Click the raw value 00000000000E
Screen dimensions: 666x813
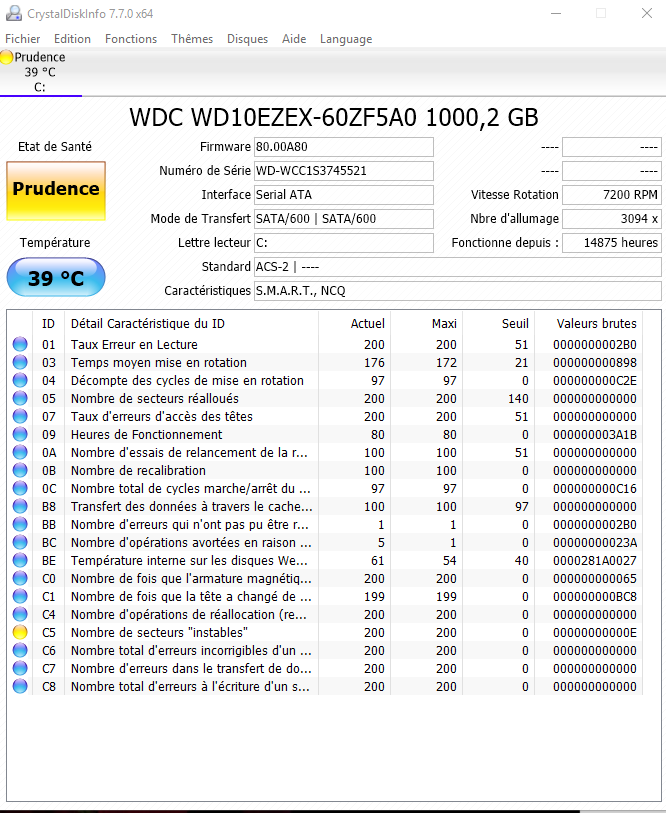click(595, 633)
